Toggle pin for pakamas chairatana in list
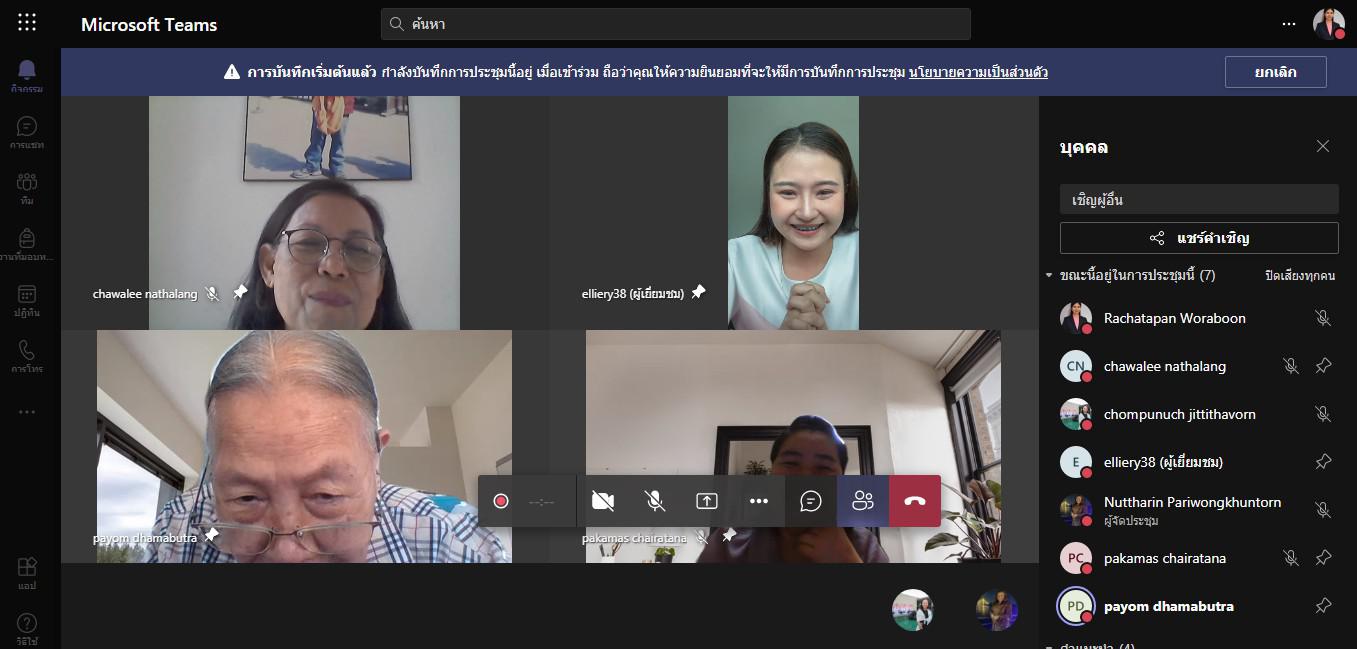This screenshot has height=649, width=1357. click(1323, 558)
